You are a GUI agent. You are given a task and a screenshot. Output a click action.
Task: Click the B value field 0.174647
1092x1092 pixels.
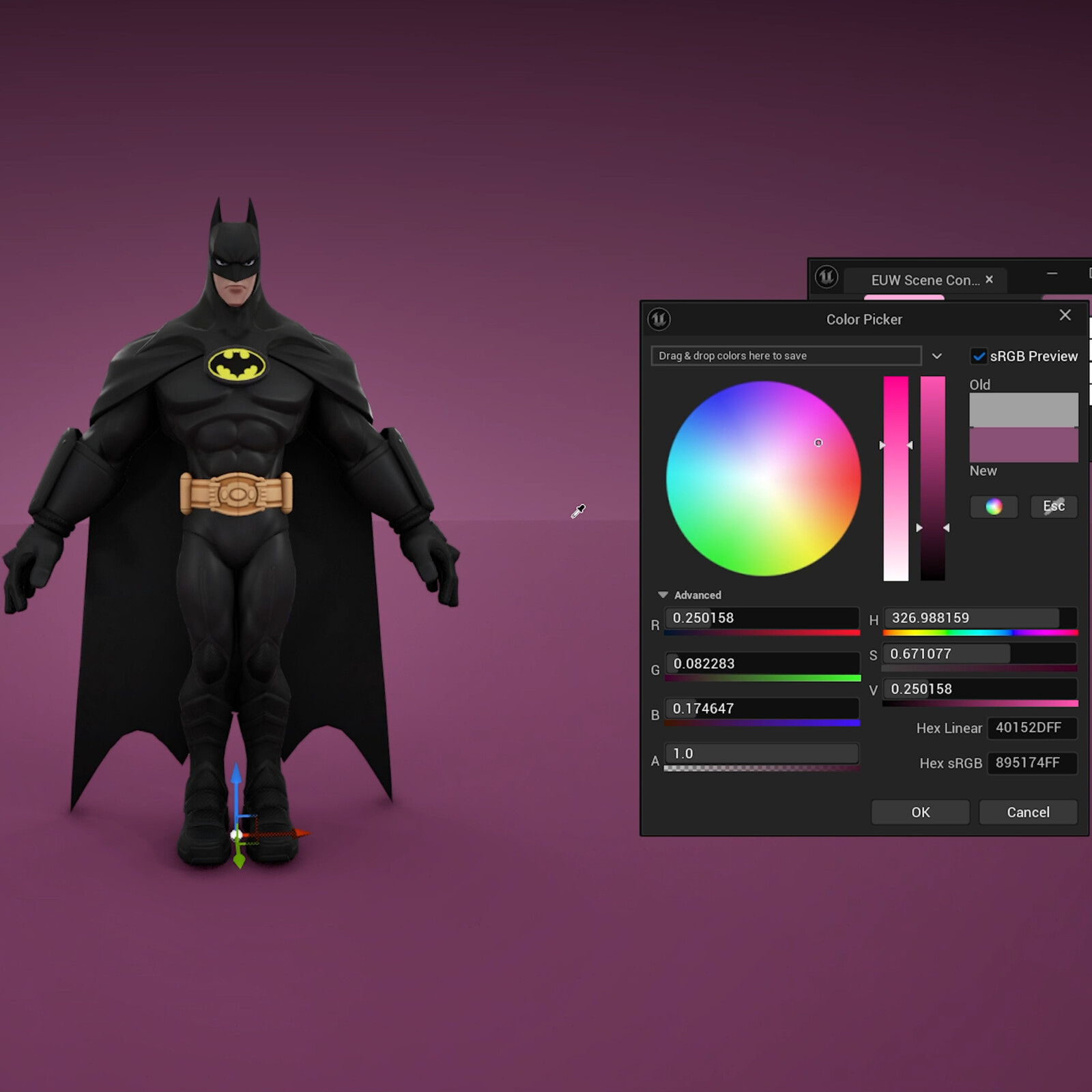tap(762, 708)
